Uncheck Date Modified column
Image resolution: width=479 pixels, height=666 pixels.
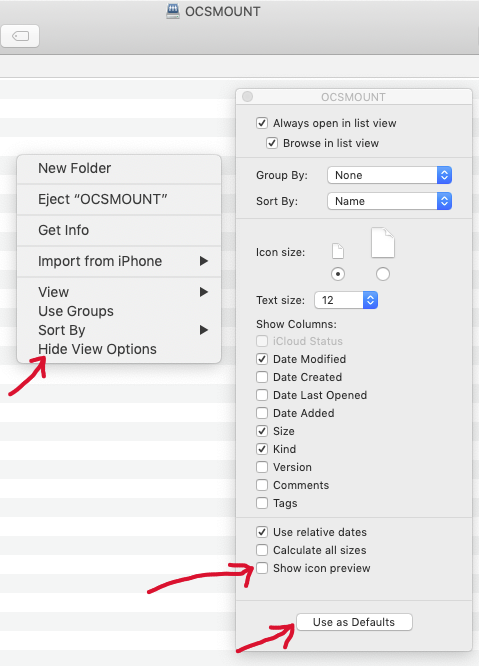[262, 359]
